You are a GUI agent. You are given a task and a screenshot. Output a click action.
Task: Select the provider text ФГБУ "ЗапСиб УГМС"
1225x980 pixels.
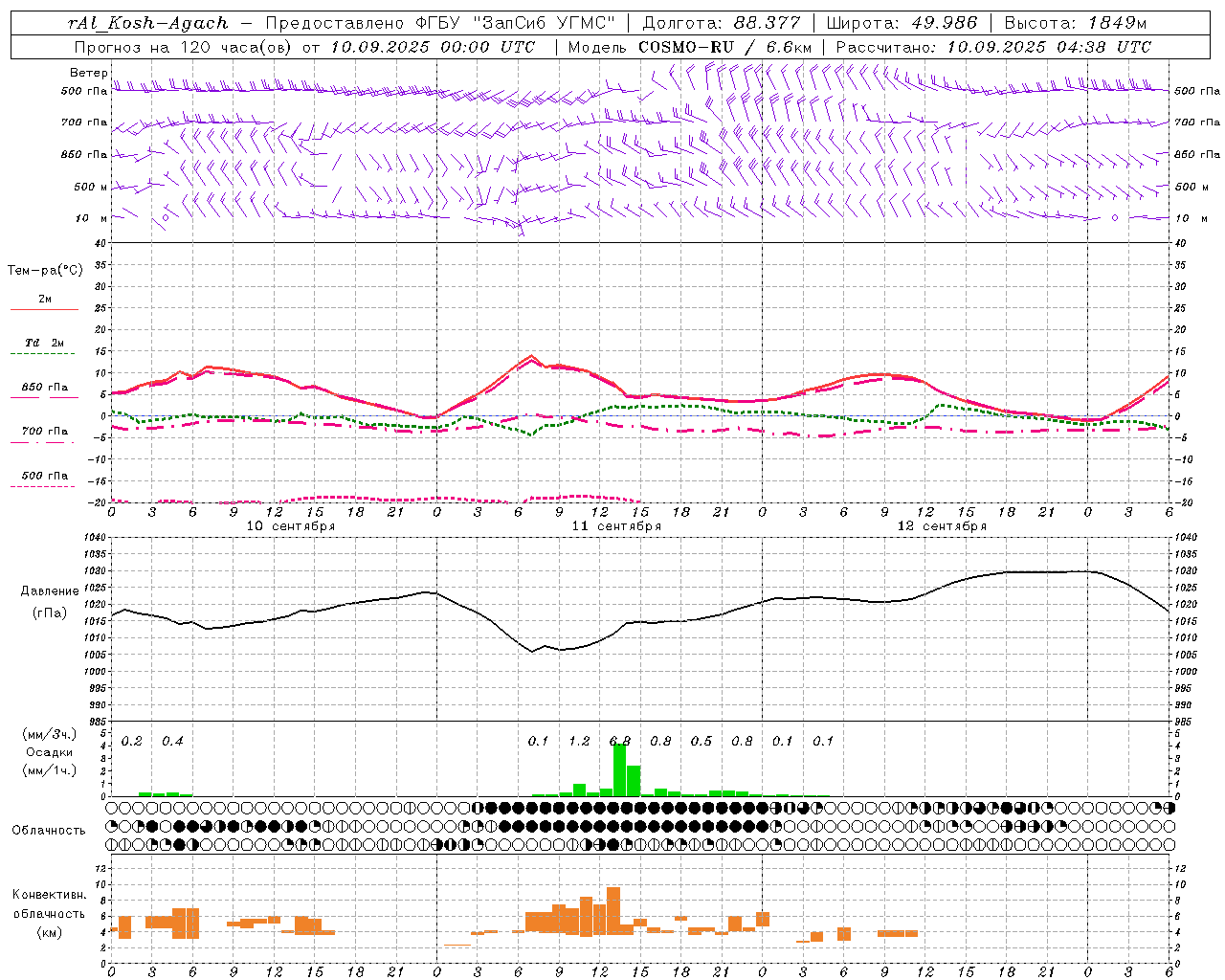click(x=516, y=23)
